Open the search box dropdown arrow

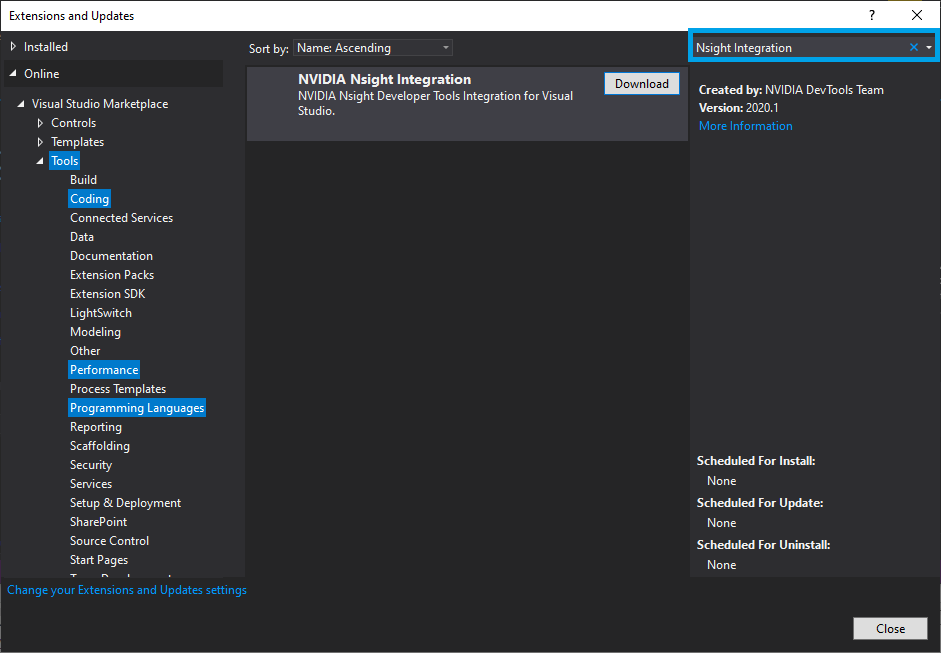click(x=928, y=47)
